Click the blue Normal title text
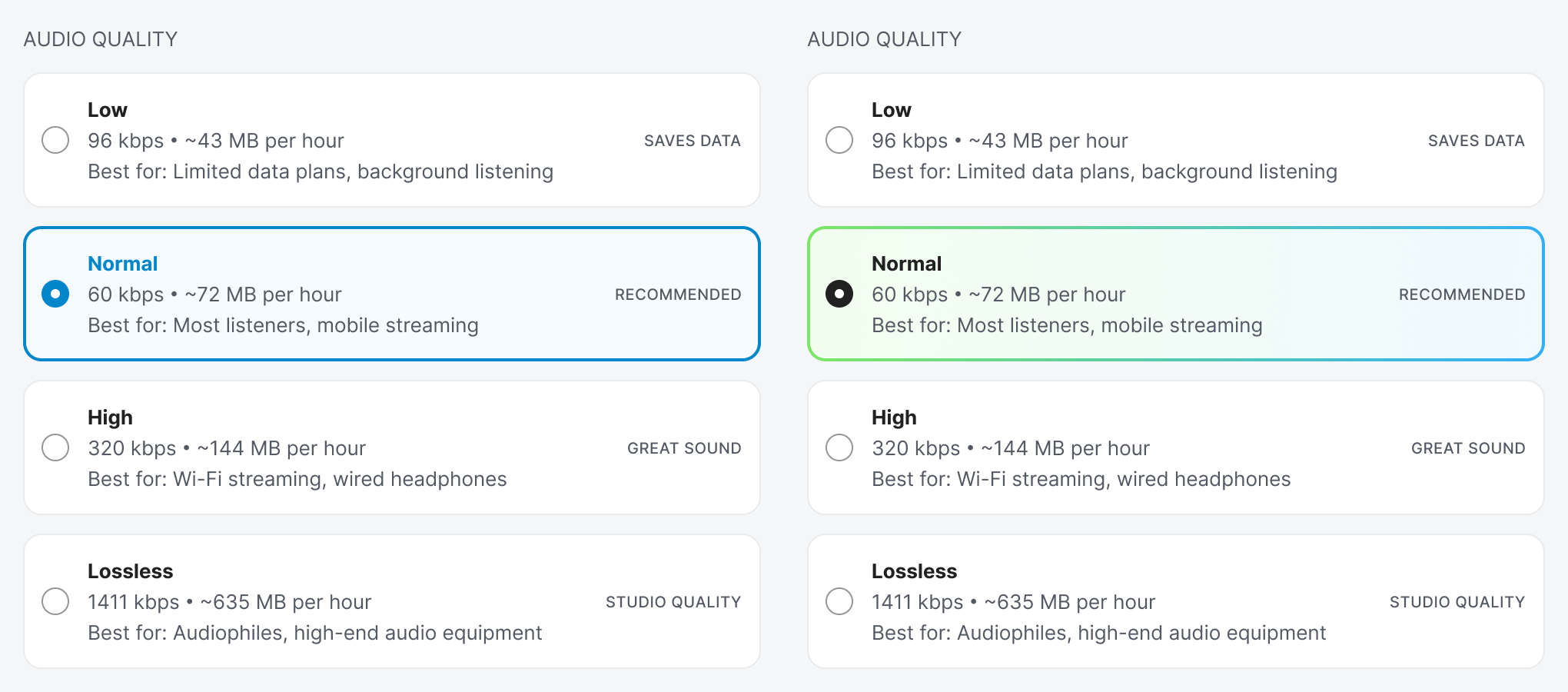This screenshot has height=692, width=1568. coord(123,264)
